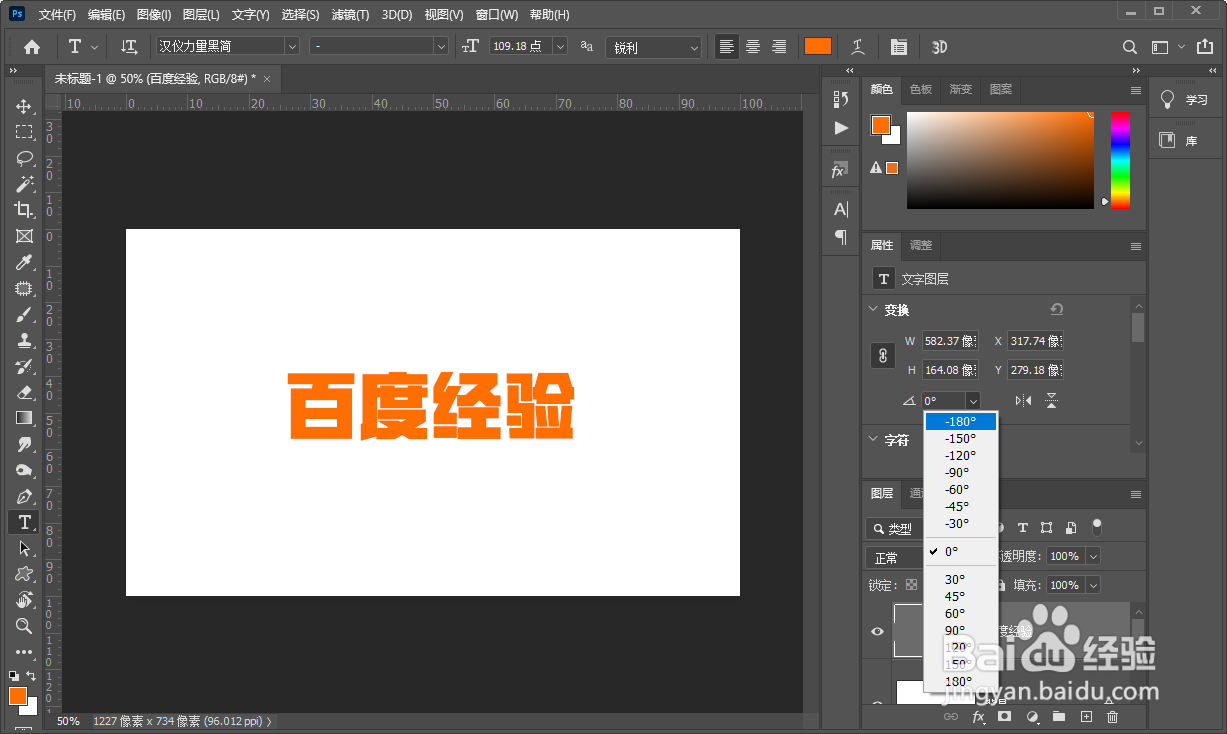Filter layers by smart objects icon
Viewport: 1227px width, 734px height.
[x=1071, y=528]
